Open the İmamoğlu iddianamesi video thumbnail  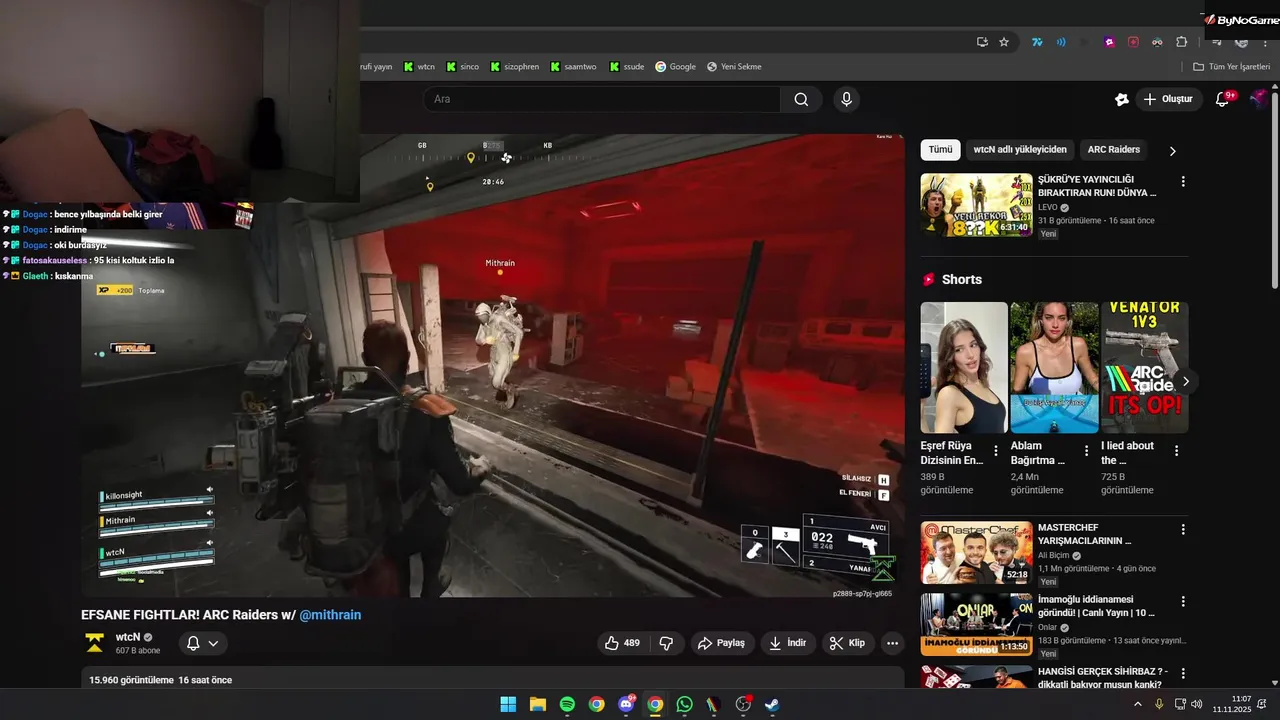point(976,624)
